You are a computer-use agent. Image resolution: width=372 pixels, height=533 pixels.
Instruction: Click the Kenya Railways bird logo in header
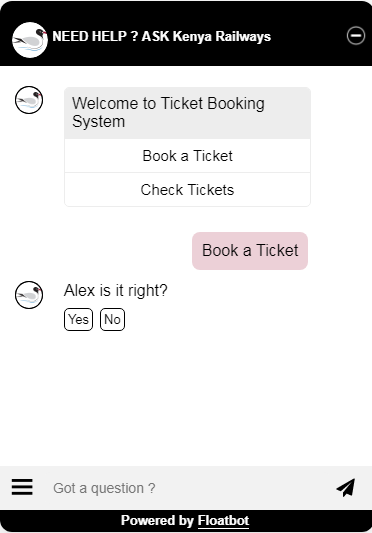[30, 40]
